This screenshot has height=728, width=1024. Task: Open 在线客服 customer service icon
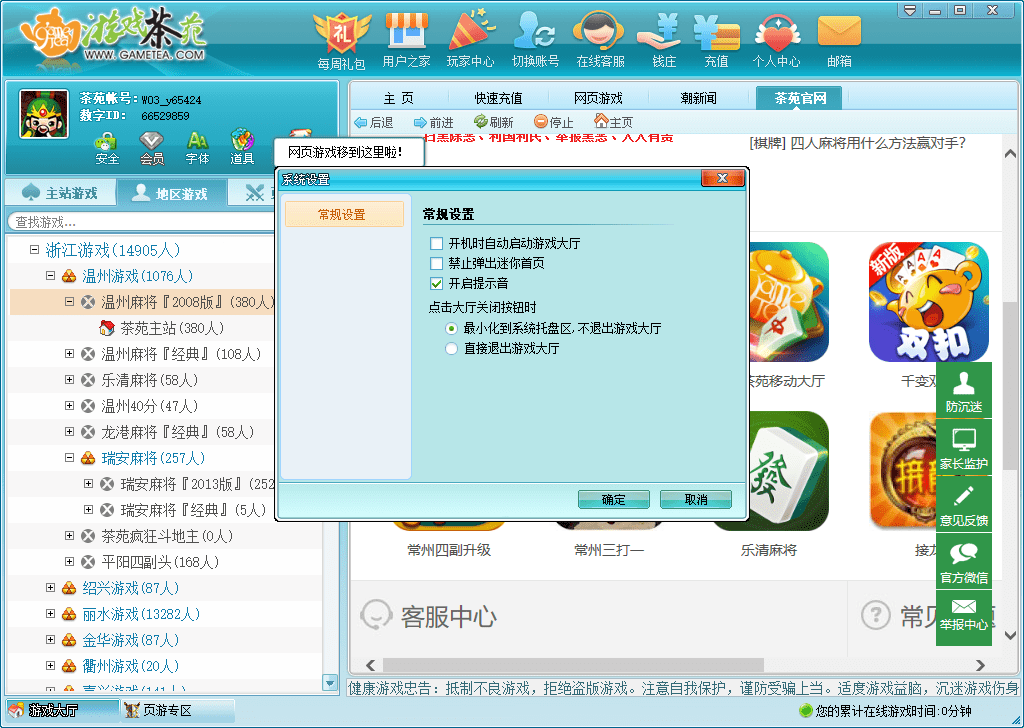click(599, 33)
